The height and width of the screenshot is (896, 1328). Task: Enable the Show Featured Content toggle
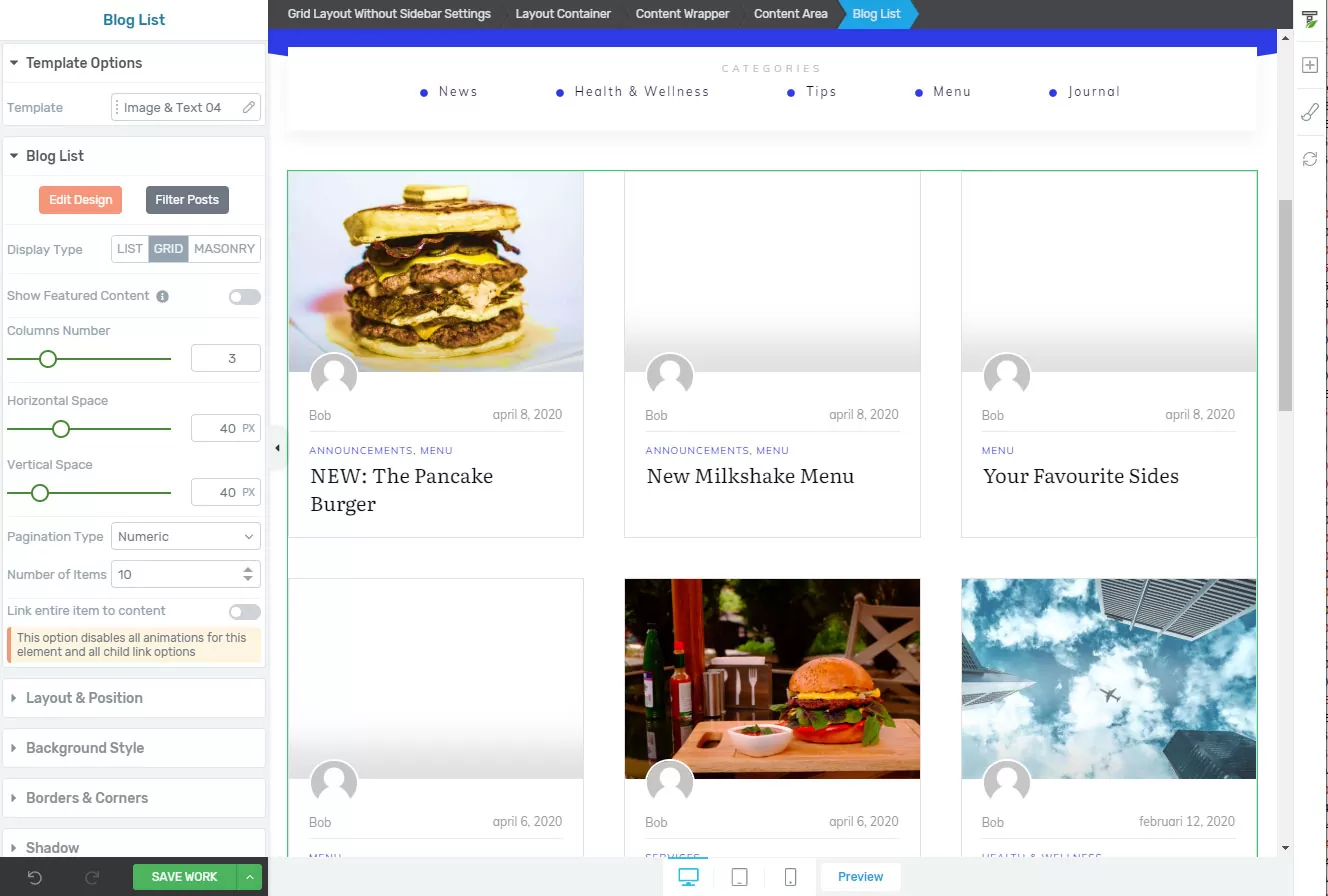244,296
